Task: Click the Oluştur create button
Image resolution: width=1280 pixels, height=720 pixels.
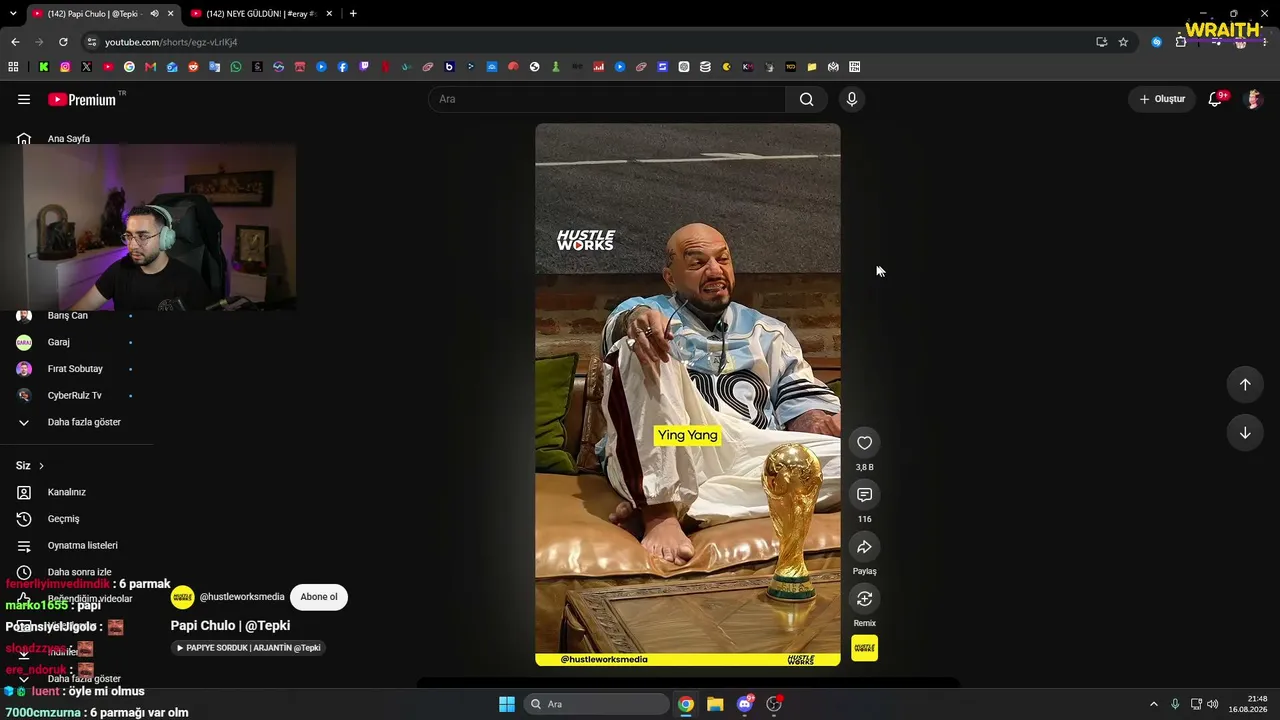Action: click(x=1162, y=99)
